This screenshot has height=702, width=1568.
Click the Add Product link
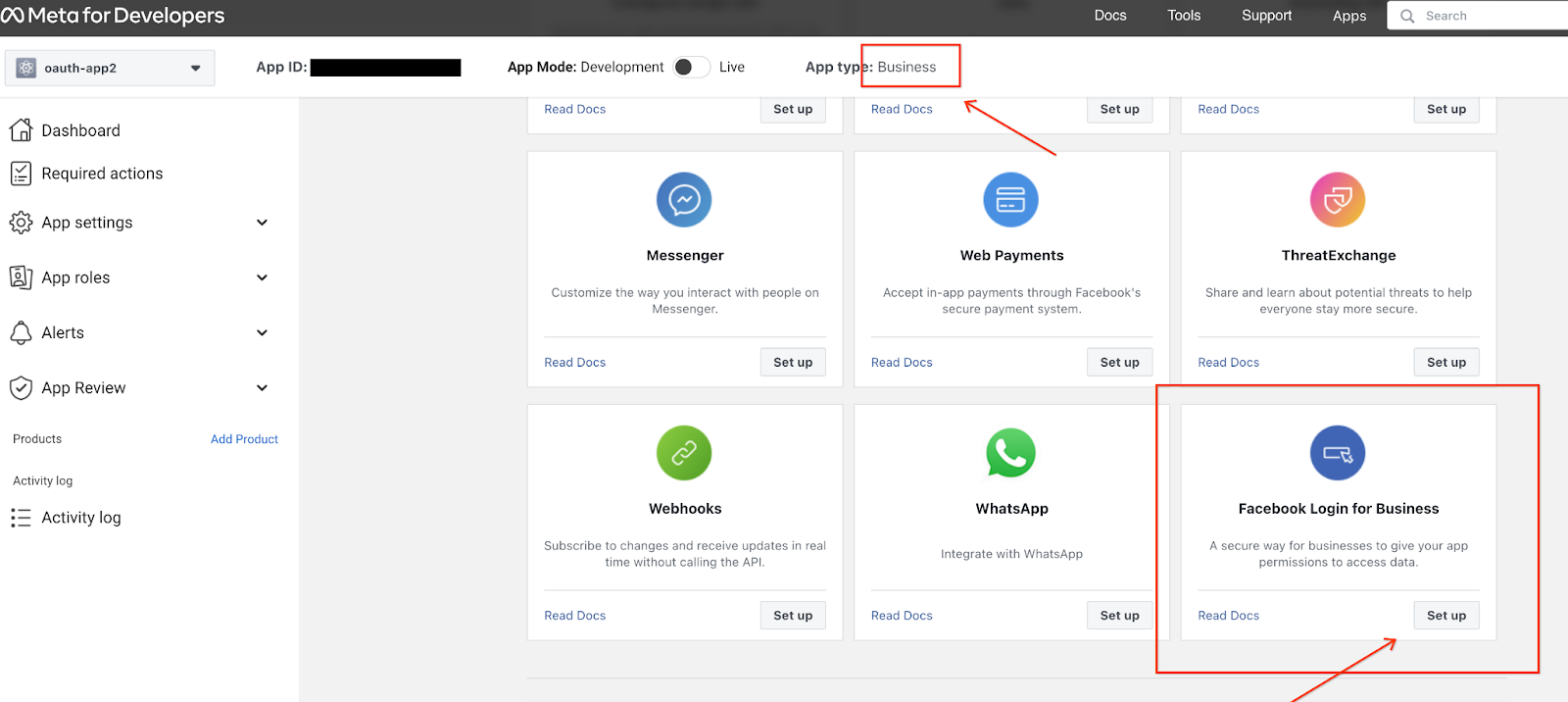[244, 439]
